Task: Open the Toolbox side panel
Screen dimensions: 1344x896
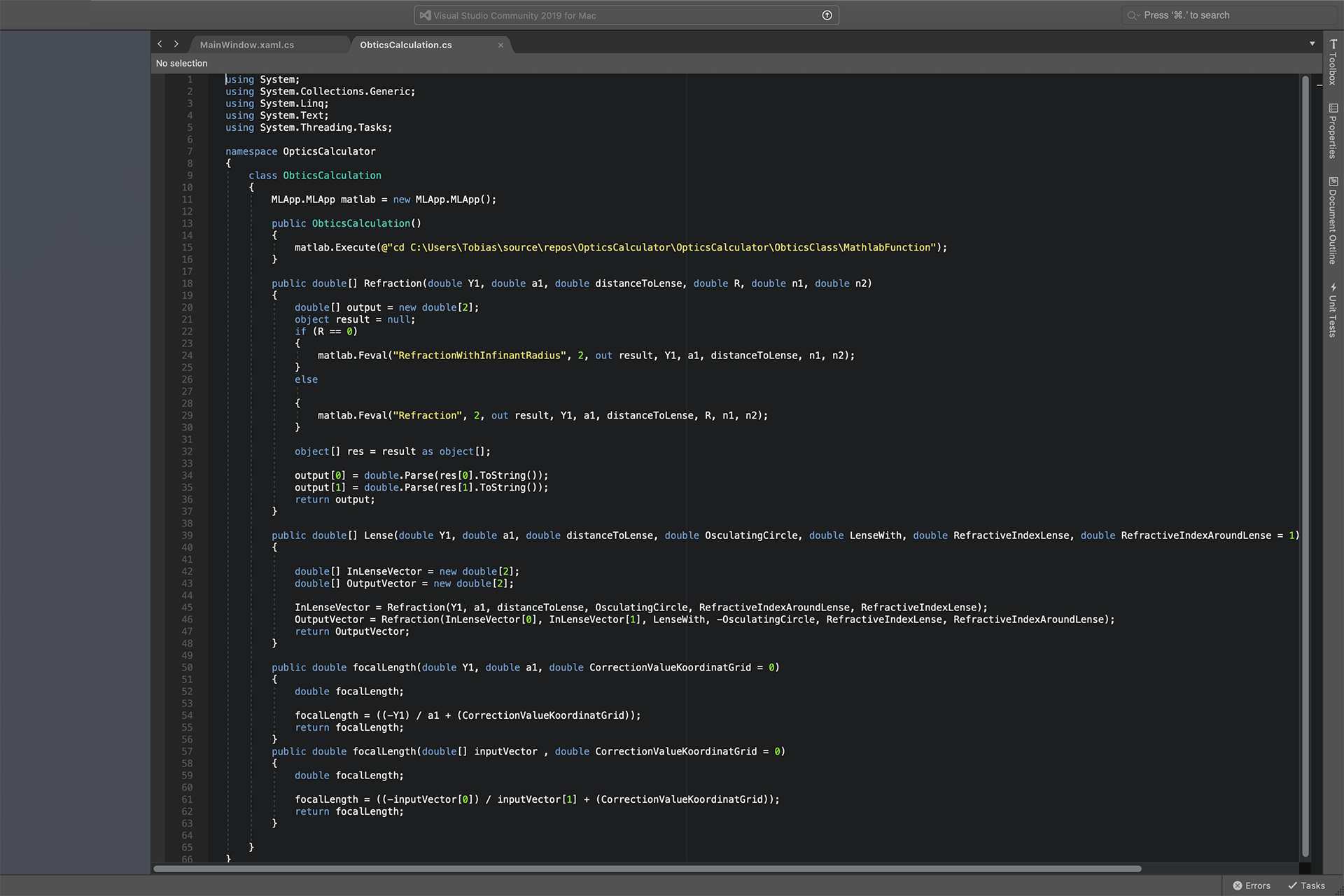Action: (x=1333, y=62)
